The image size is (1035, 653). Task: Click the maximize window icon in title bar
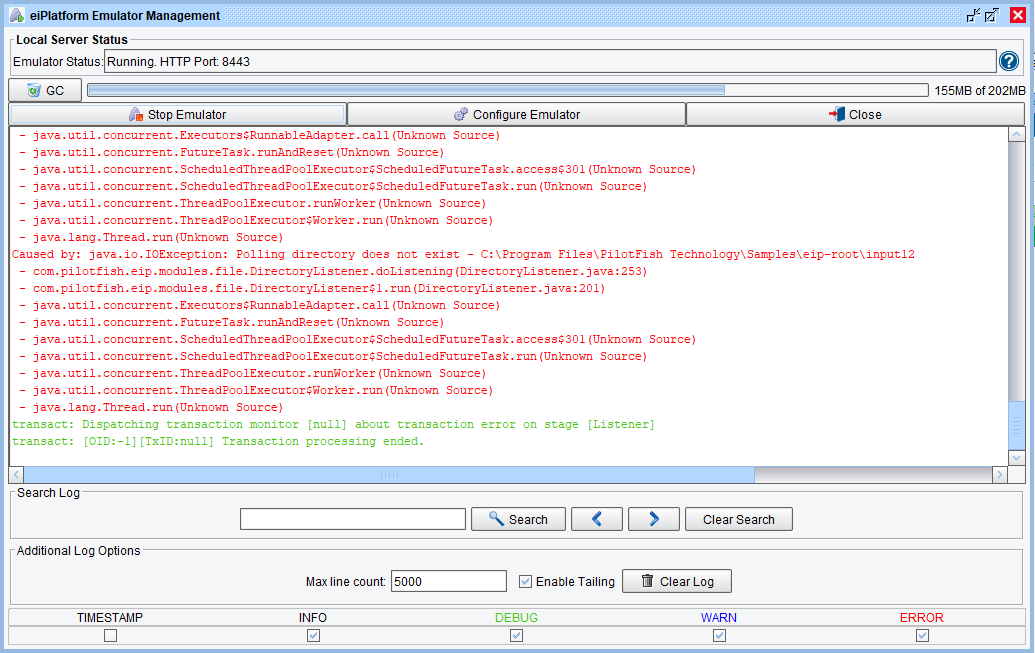[x=991, y=15]
